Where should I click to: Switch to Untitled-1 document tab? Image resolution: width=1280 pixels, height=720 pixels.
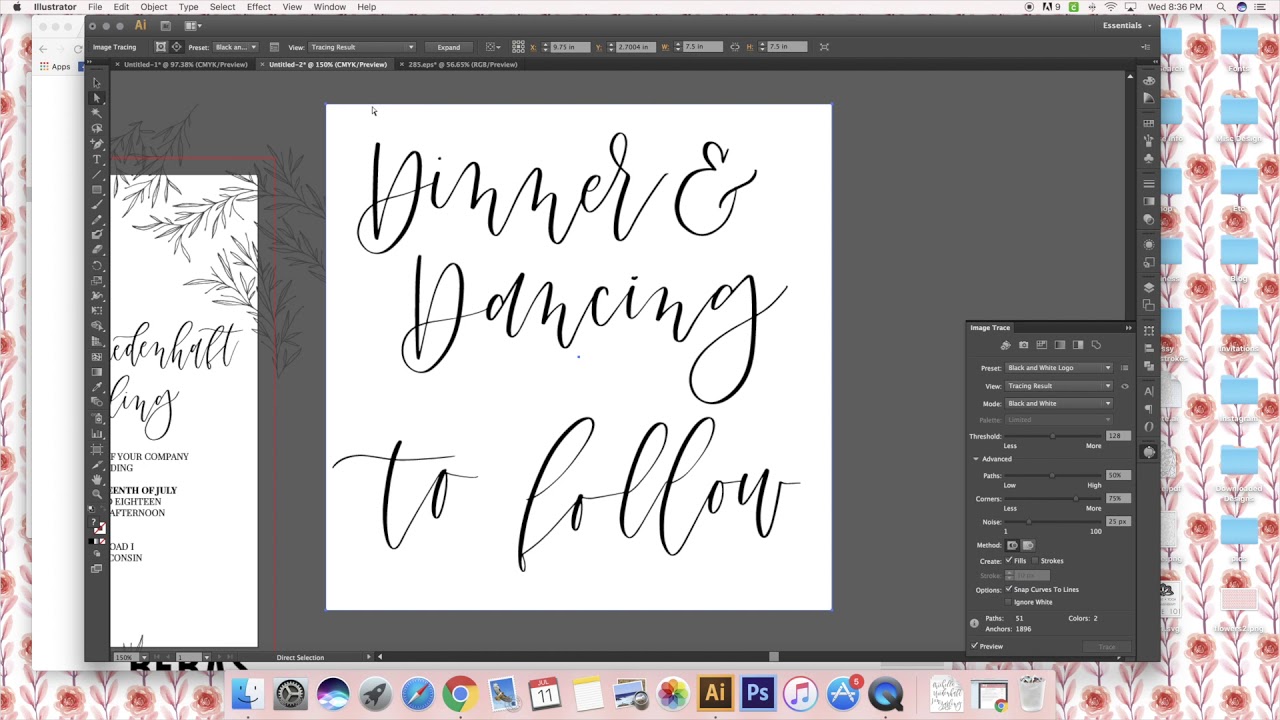pos(185,64)
